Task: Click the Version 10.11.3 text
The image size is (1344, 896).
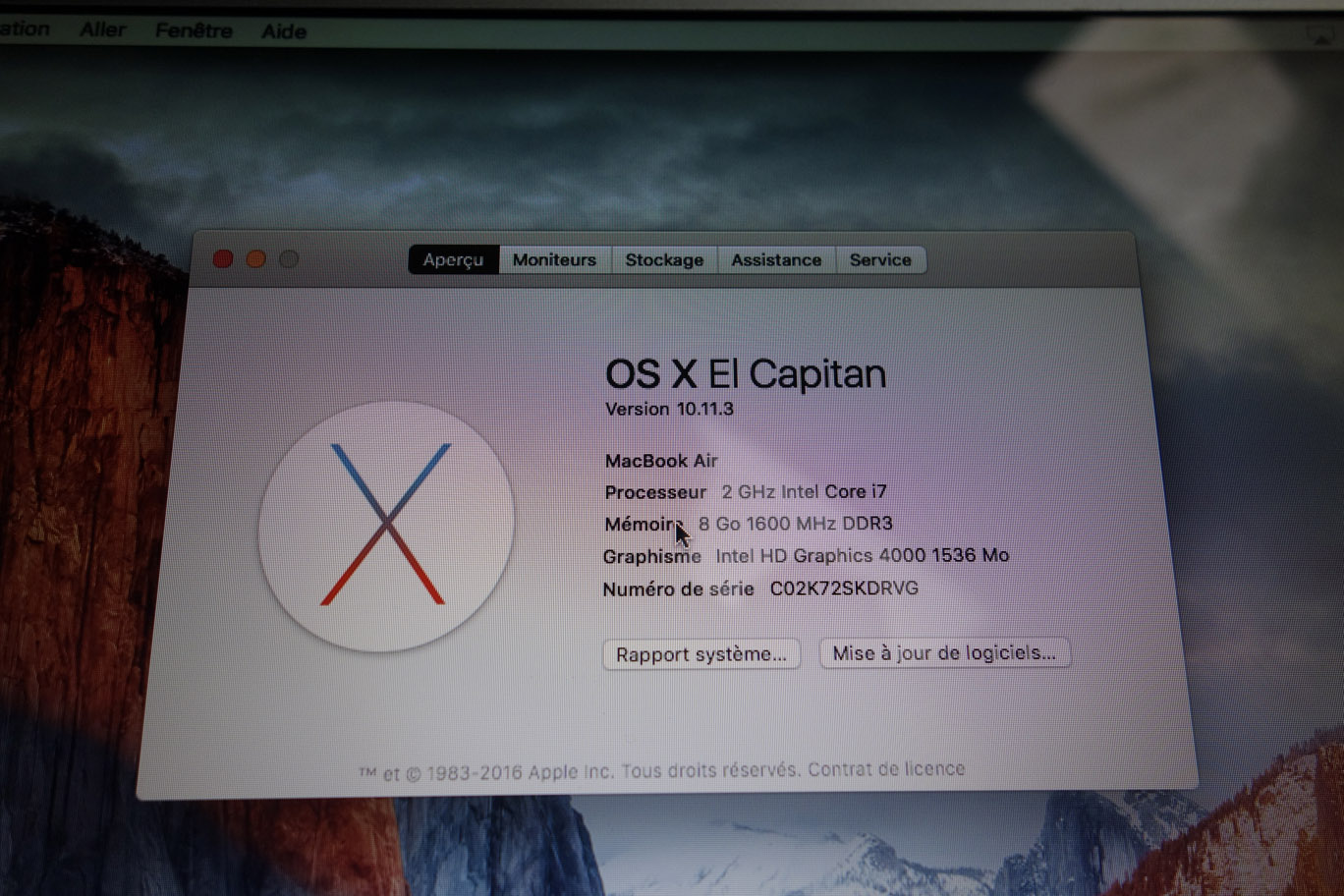Action: [669, 409]
